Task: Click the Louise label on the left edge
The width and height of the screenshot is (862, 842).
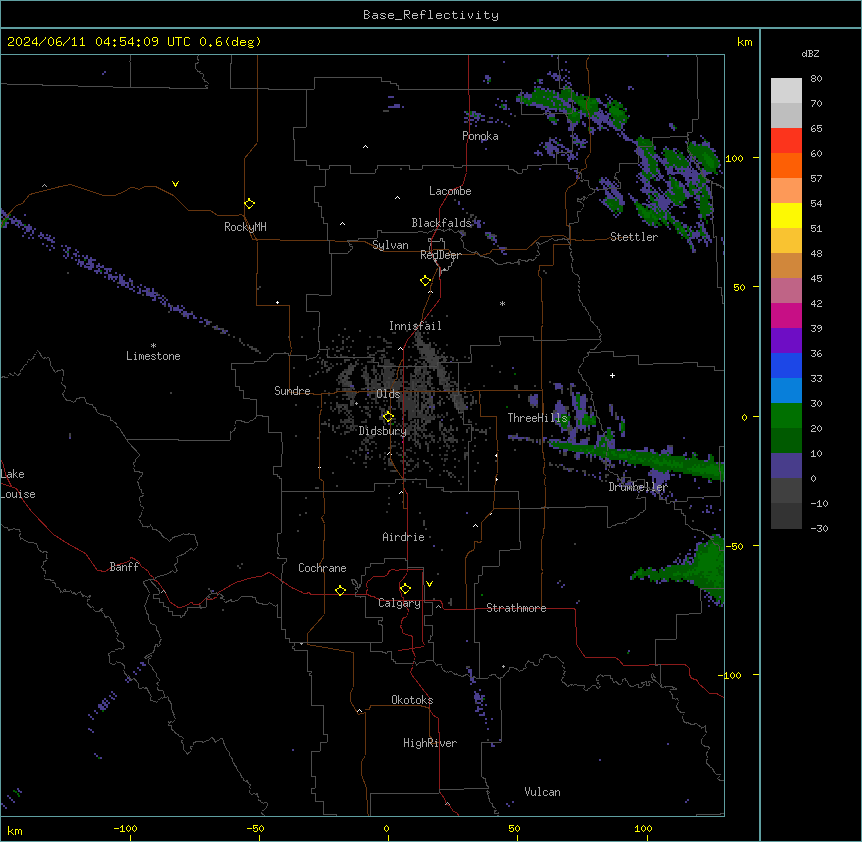Action: [x=18, y=494]
